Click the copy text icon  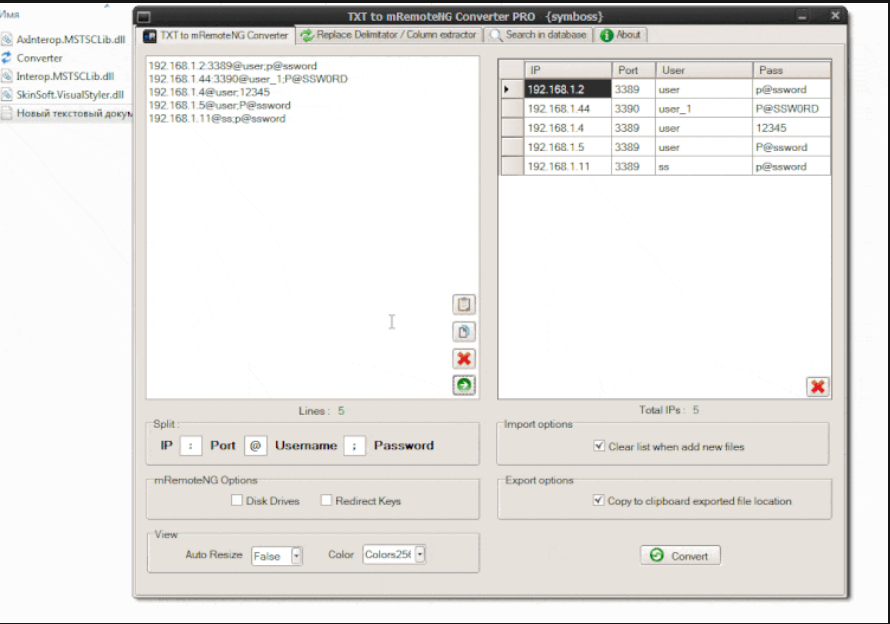464,332
